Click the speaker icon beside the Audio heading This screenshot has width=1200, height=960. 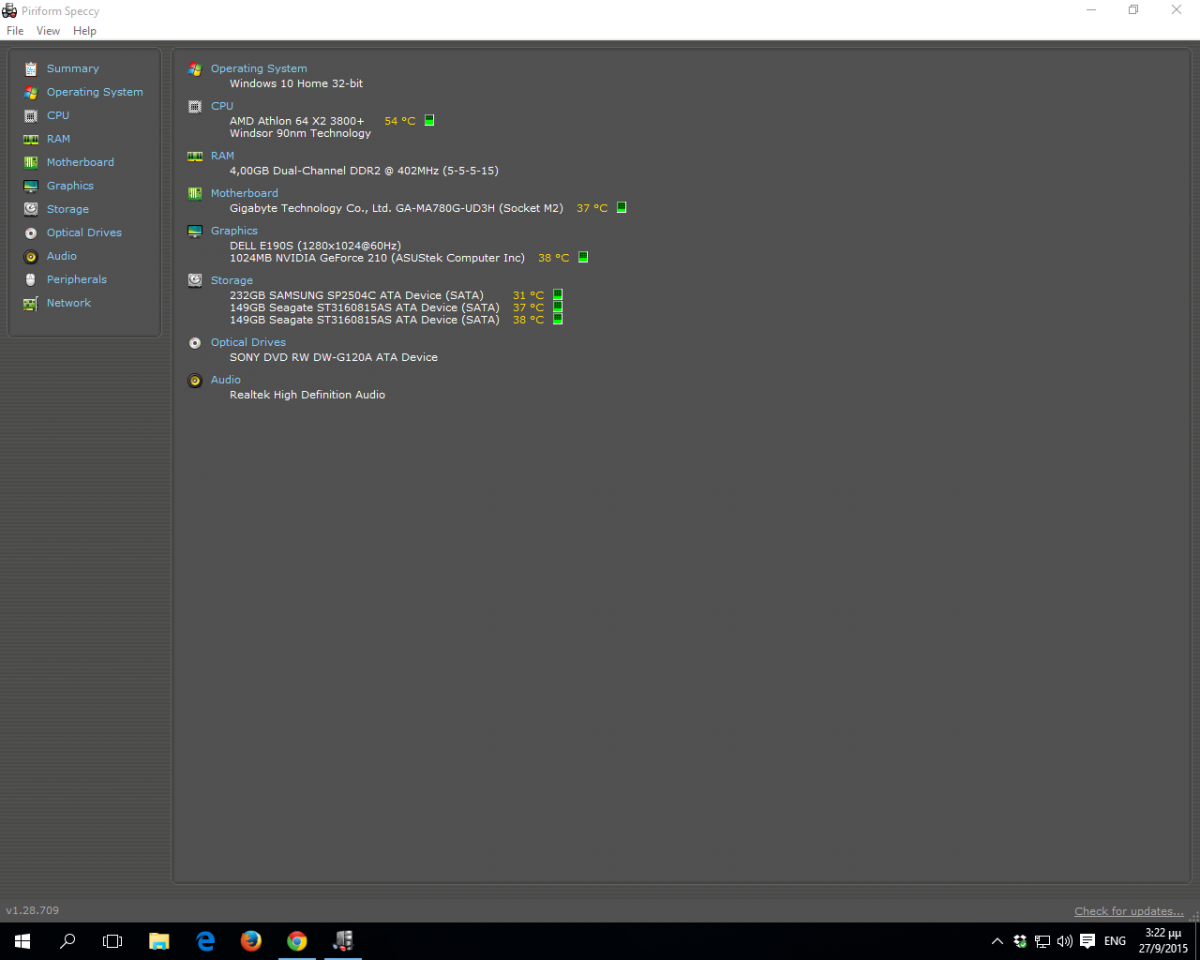point(195,380)
